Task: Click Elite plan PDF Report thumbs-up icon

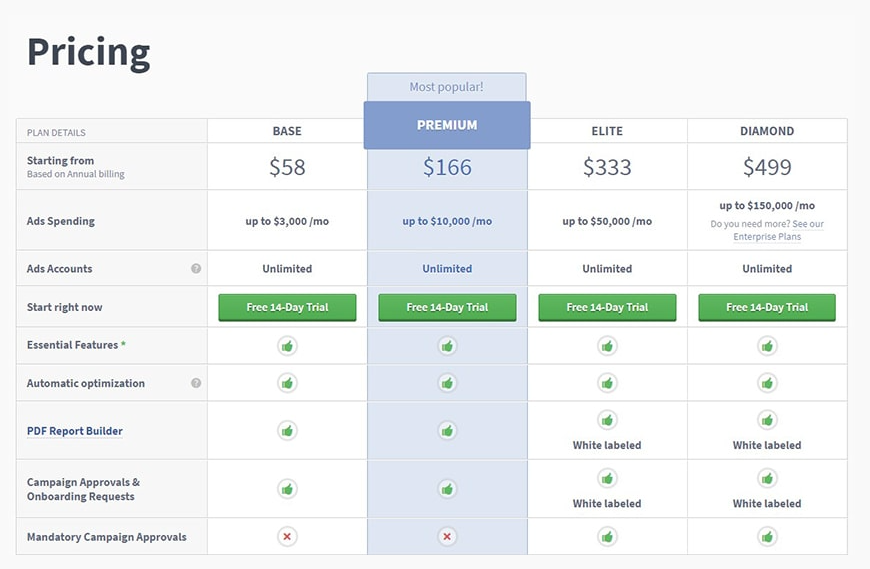Action: pos(607,420)
